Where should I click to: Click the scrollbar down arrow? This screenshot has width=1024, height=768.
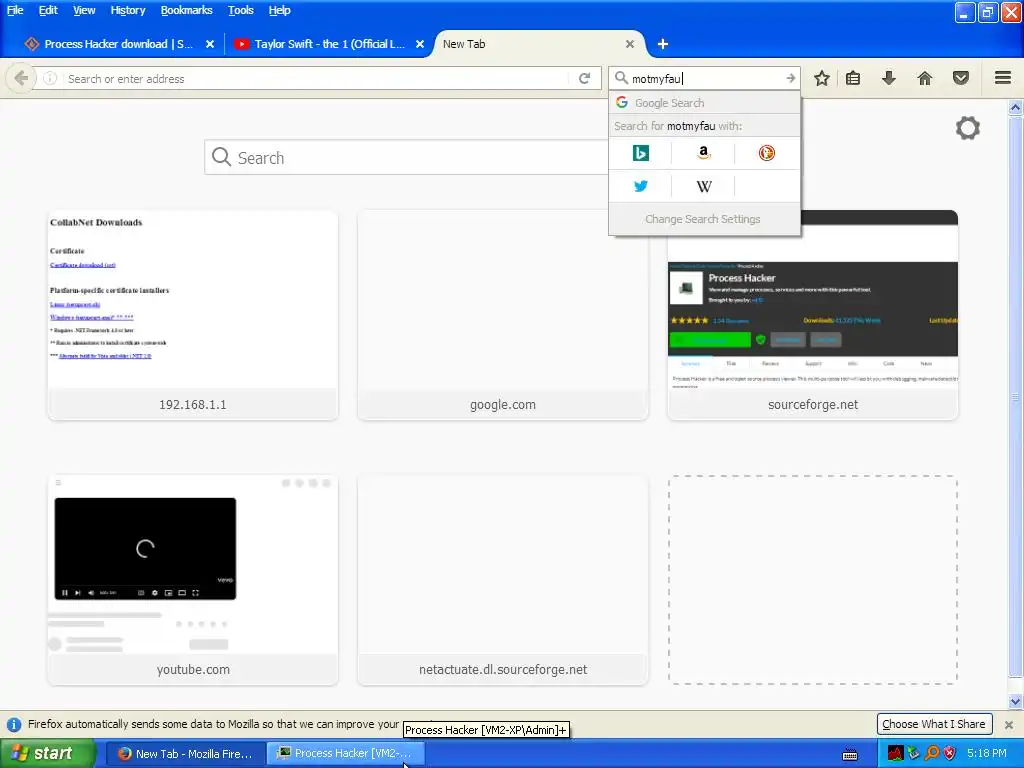[1016, 701]
